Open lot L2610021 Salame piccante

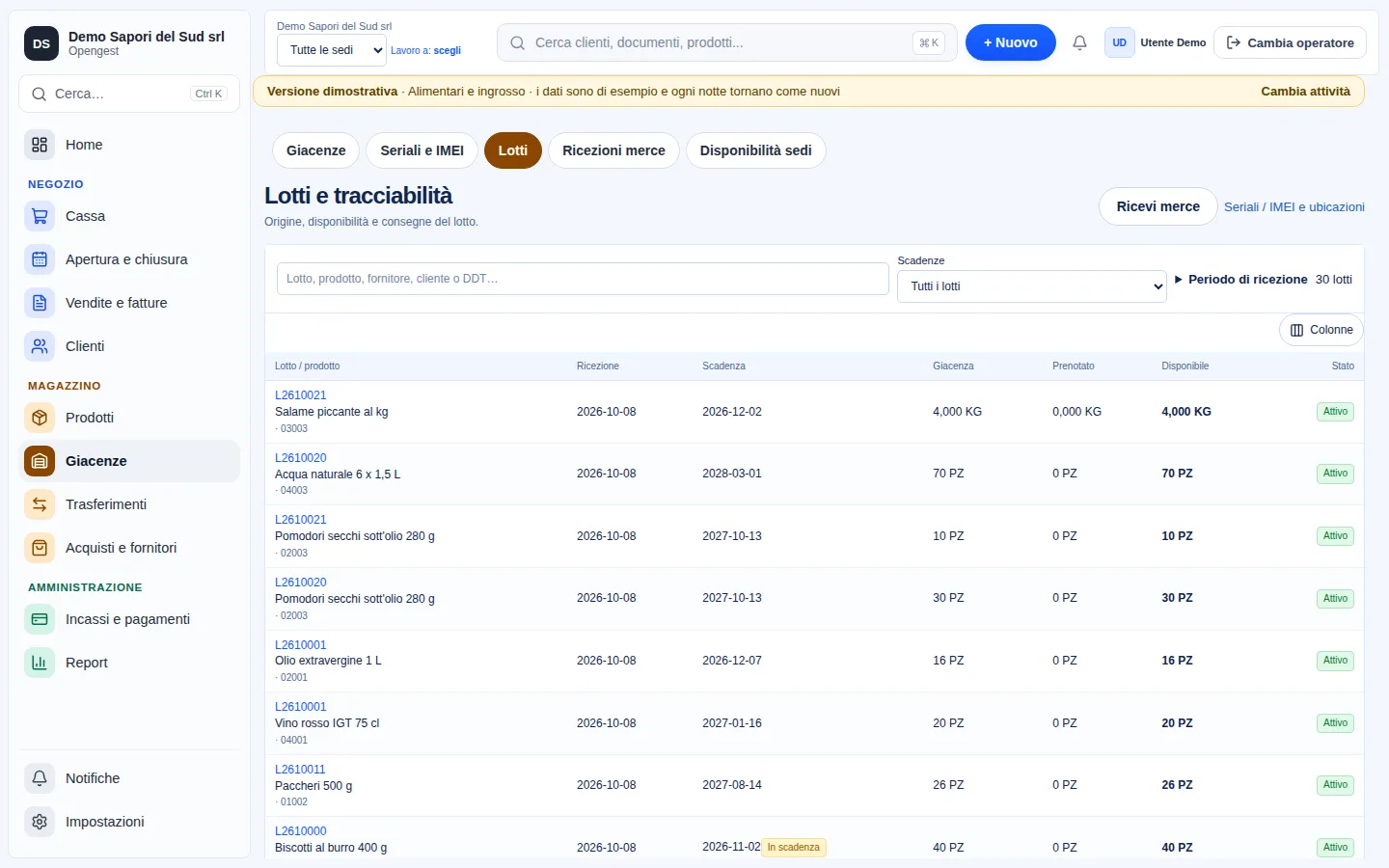[301, 395]
